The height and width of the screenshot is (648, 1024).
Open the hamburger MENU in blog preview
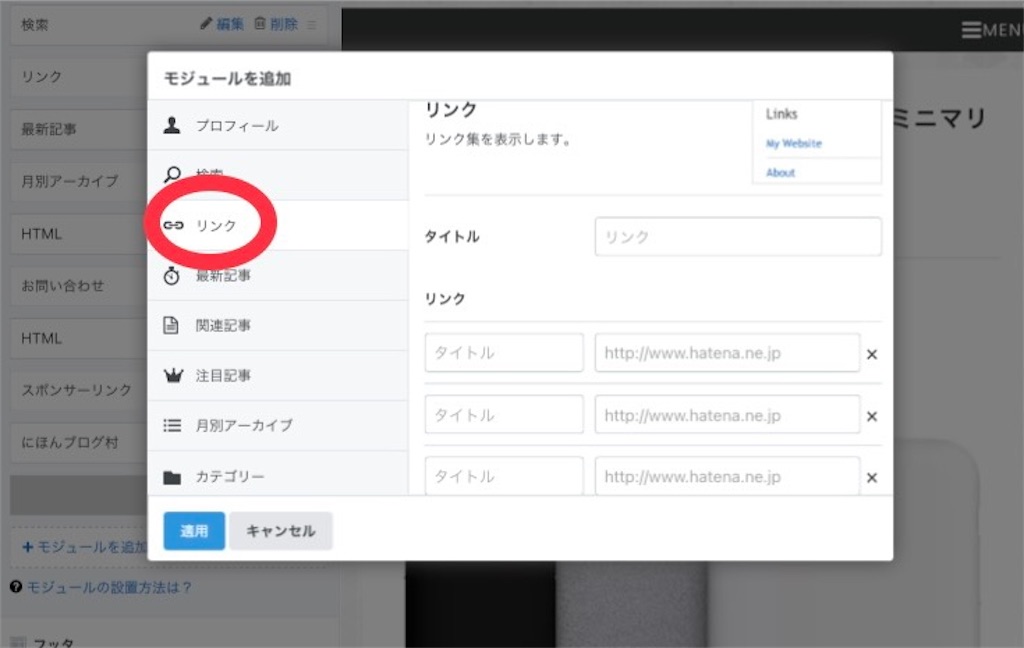[x=991, y=30]
